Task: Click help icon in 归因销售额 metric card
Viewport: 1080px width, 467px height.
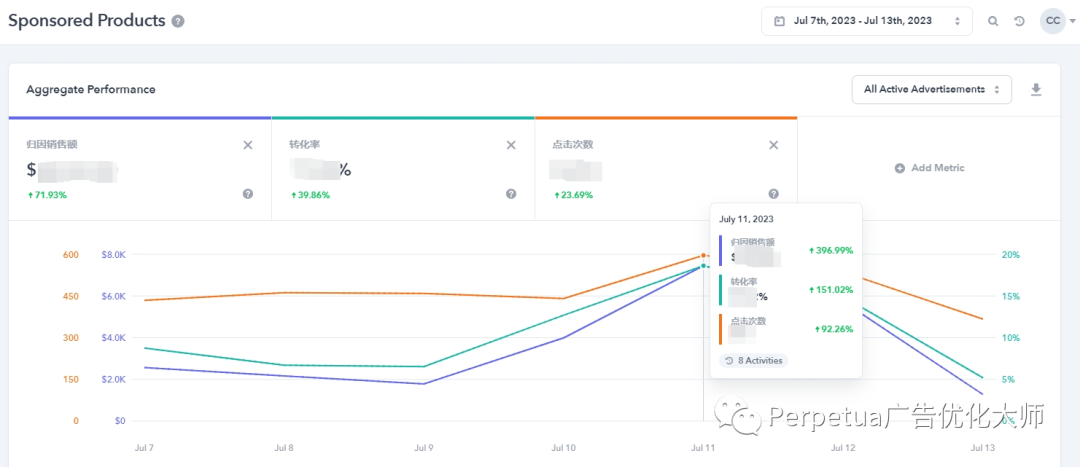Action: [x=248, y=194]
